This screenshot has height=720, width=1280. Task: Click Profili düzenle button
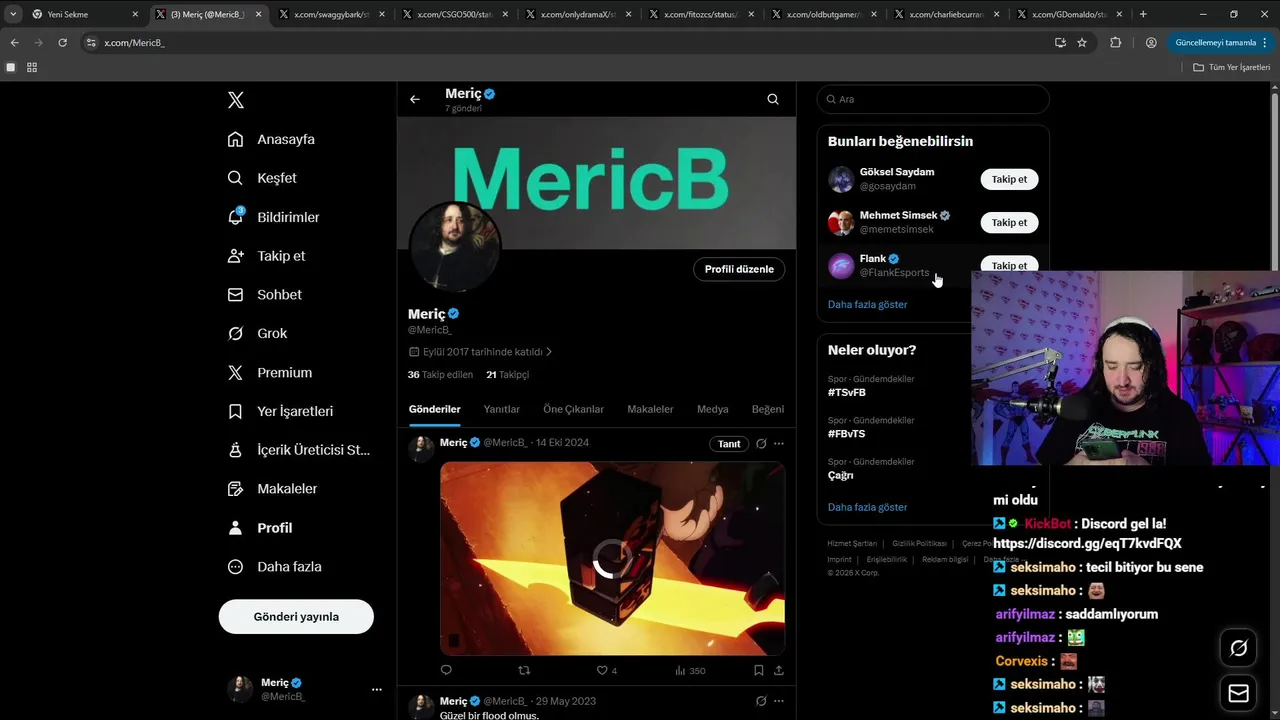coord(739,269)
